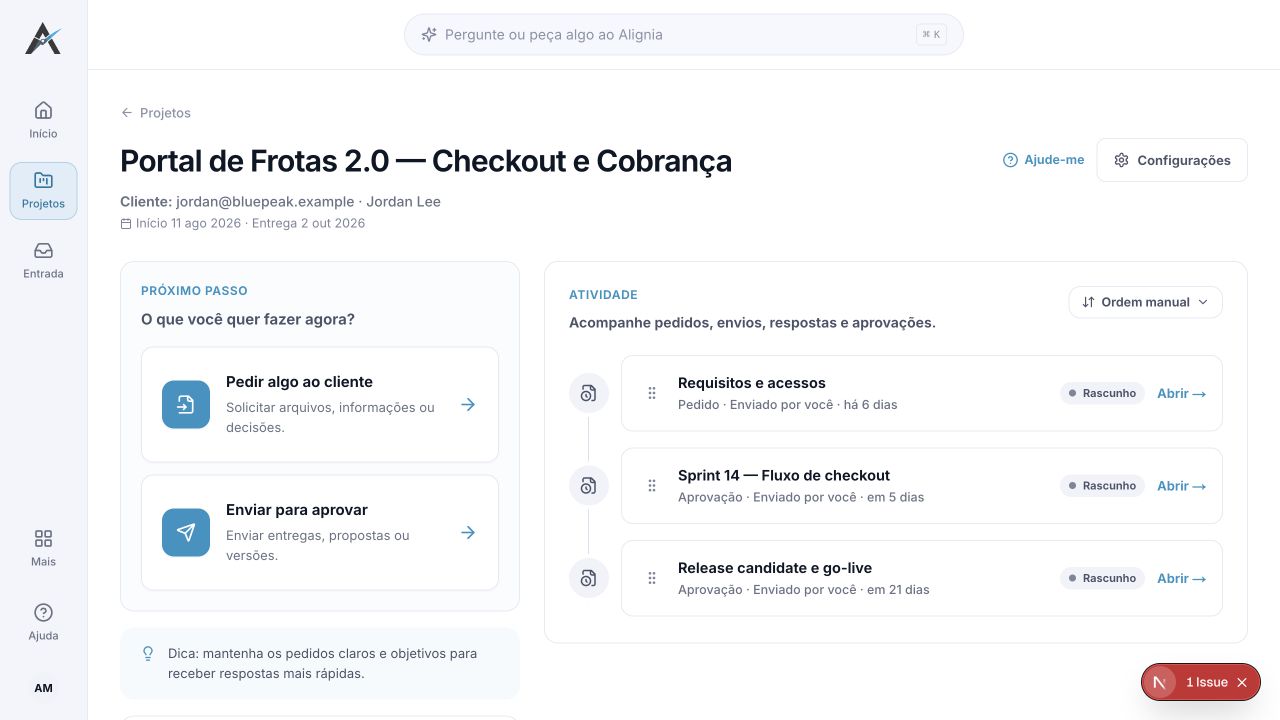Open AM user avatar menu

43,688
